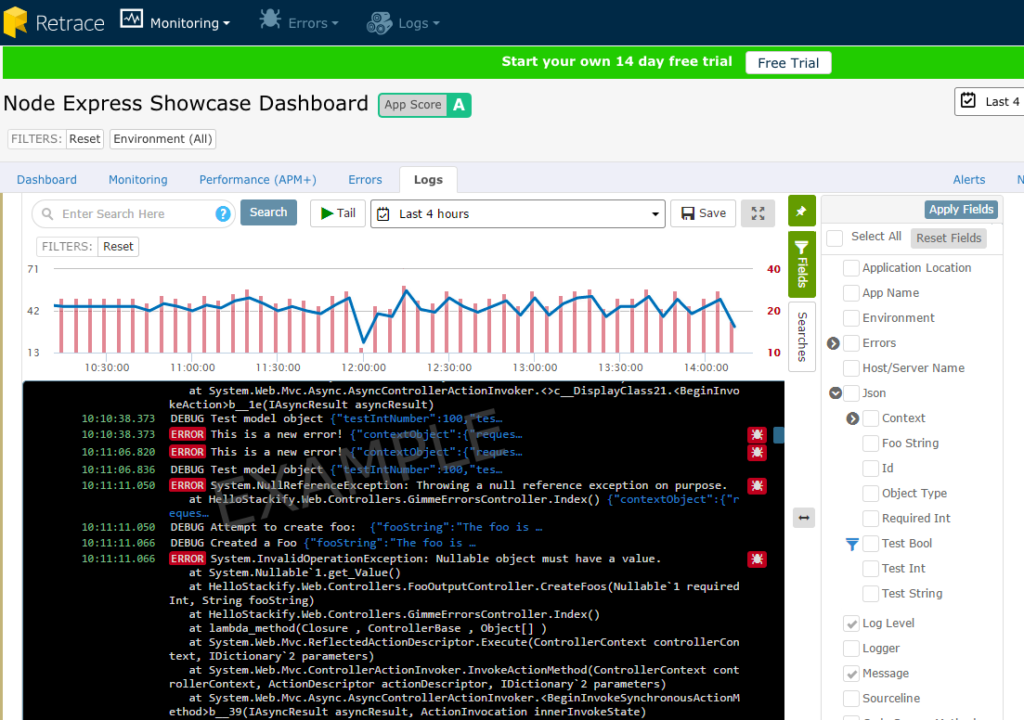Uncheck the Message field checkbox

(851, 674)
